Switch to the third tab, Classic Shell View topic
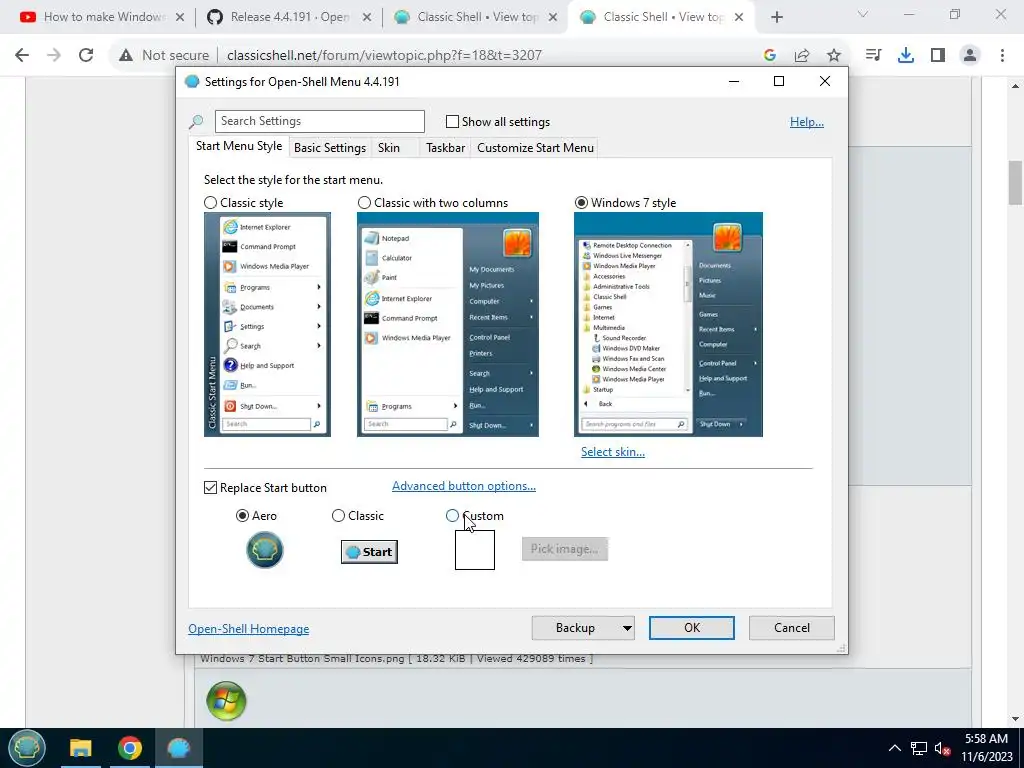Image resolution: width=1024 pixels, height=768 pixels. point(474,18)
